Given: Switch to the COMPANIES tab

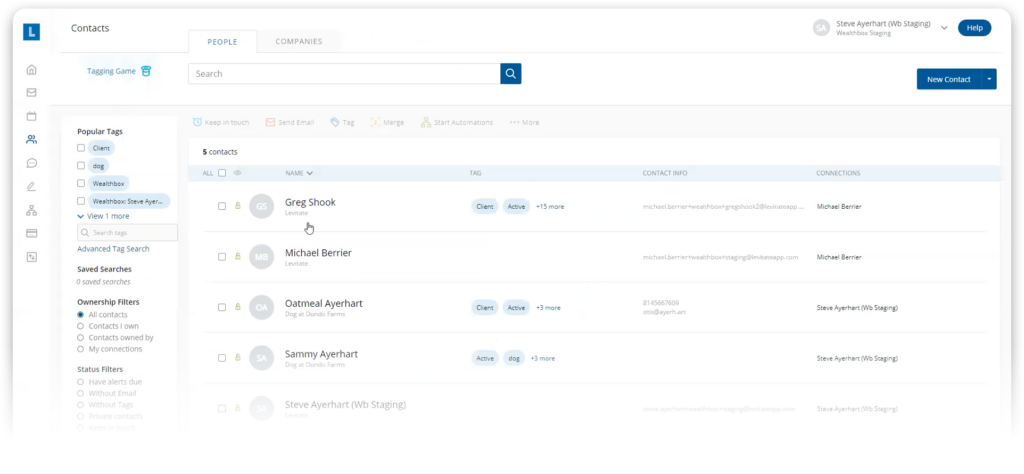Looking at the screenshot, I should 298,41.
